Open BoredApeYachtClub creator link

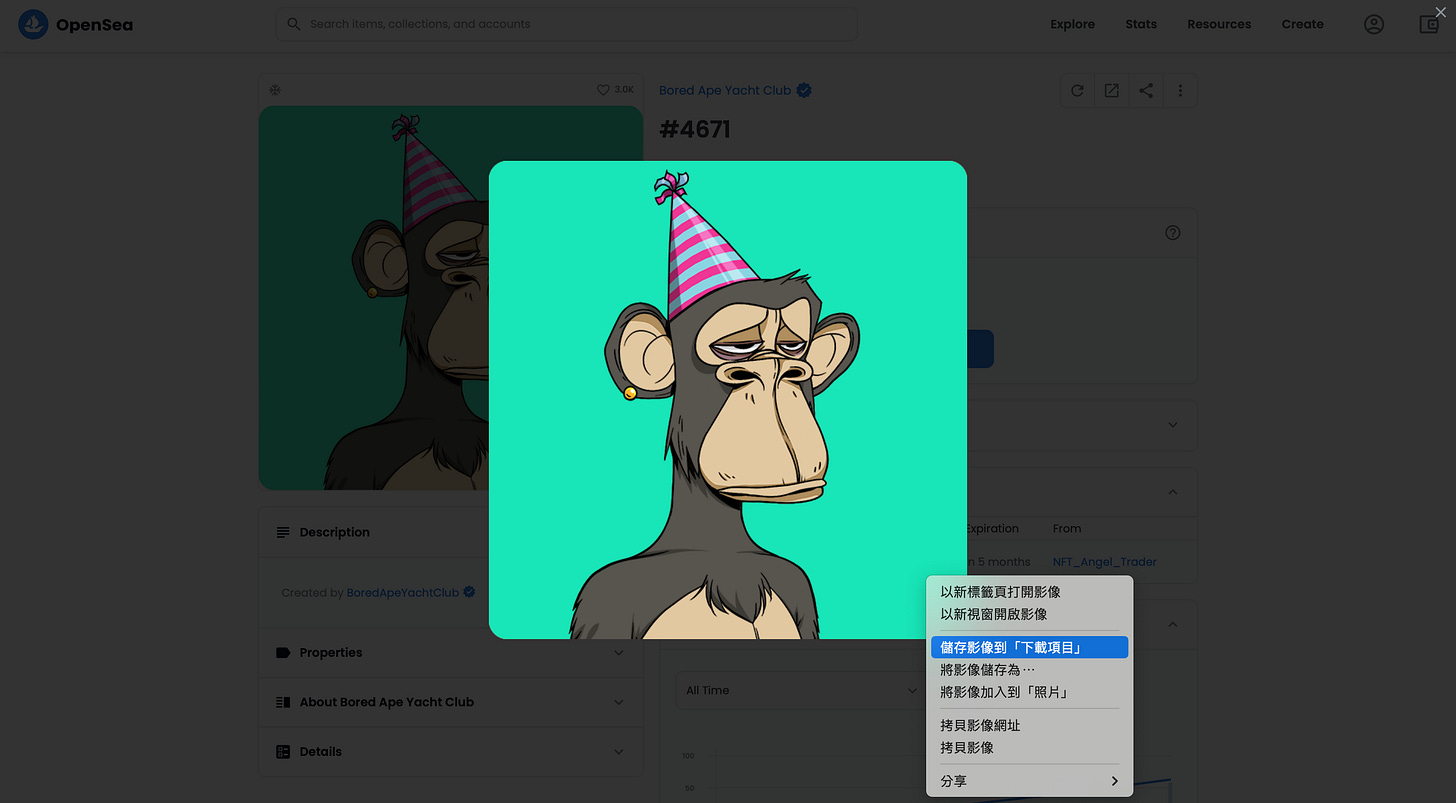[x=403, y=593]
